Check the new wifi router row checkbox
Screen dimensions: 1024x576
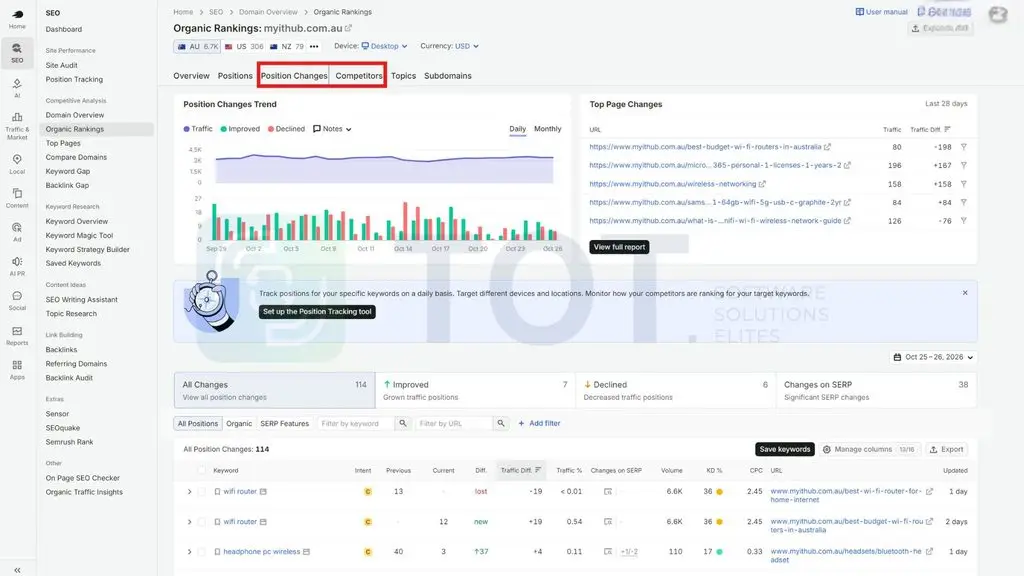tap(202, 522)
